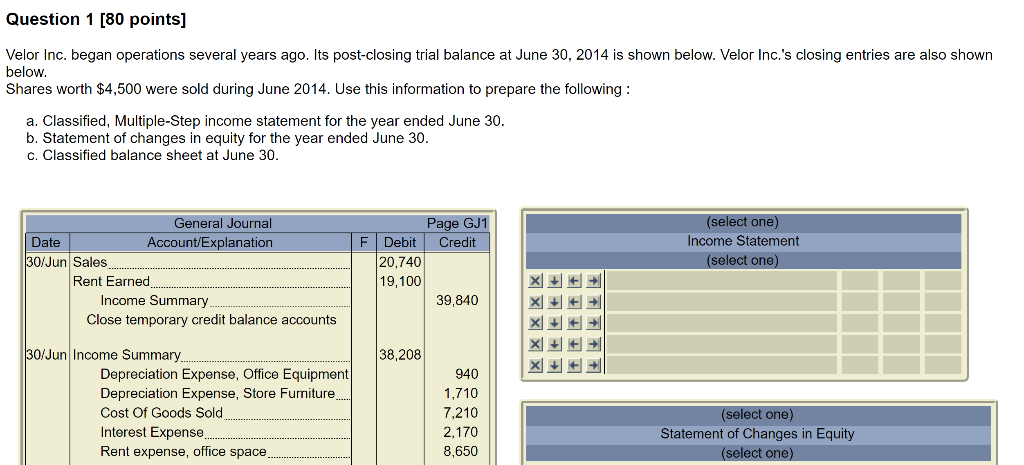This screenshot has height=465, width=1024.
Task: Click the Credit column header
Action: (x=457, y=242)
